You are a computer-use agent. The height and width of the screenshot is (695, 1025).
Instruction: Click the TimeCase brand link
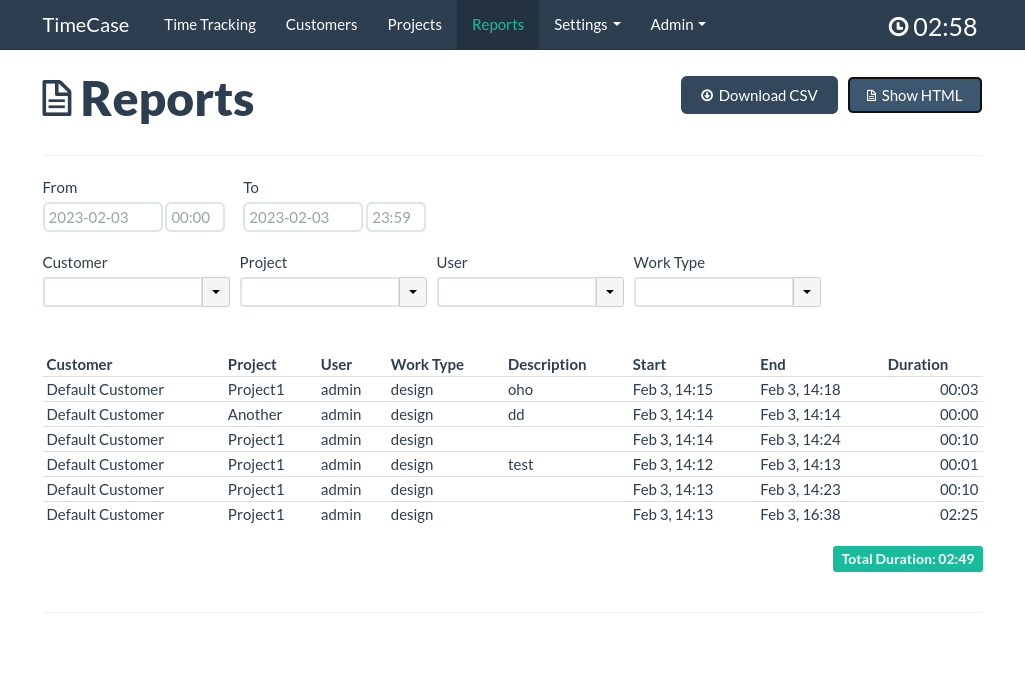[x=86, y=25]
